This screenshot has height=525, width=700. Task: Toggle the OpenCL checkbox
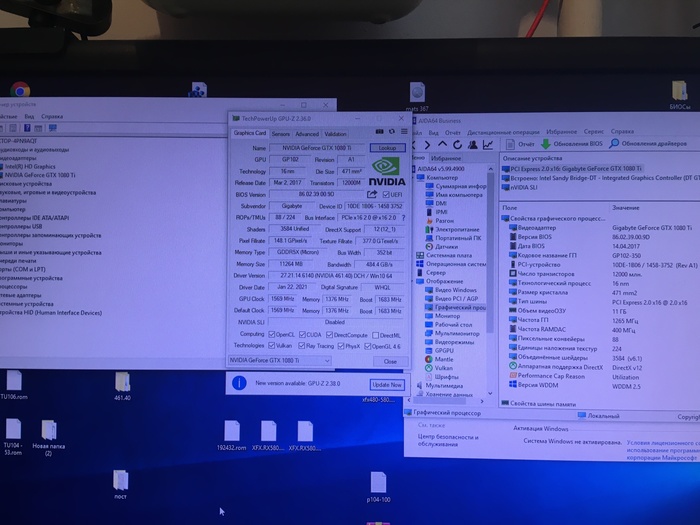pyautogui.click(x=269, y=334)
